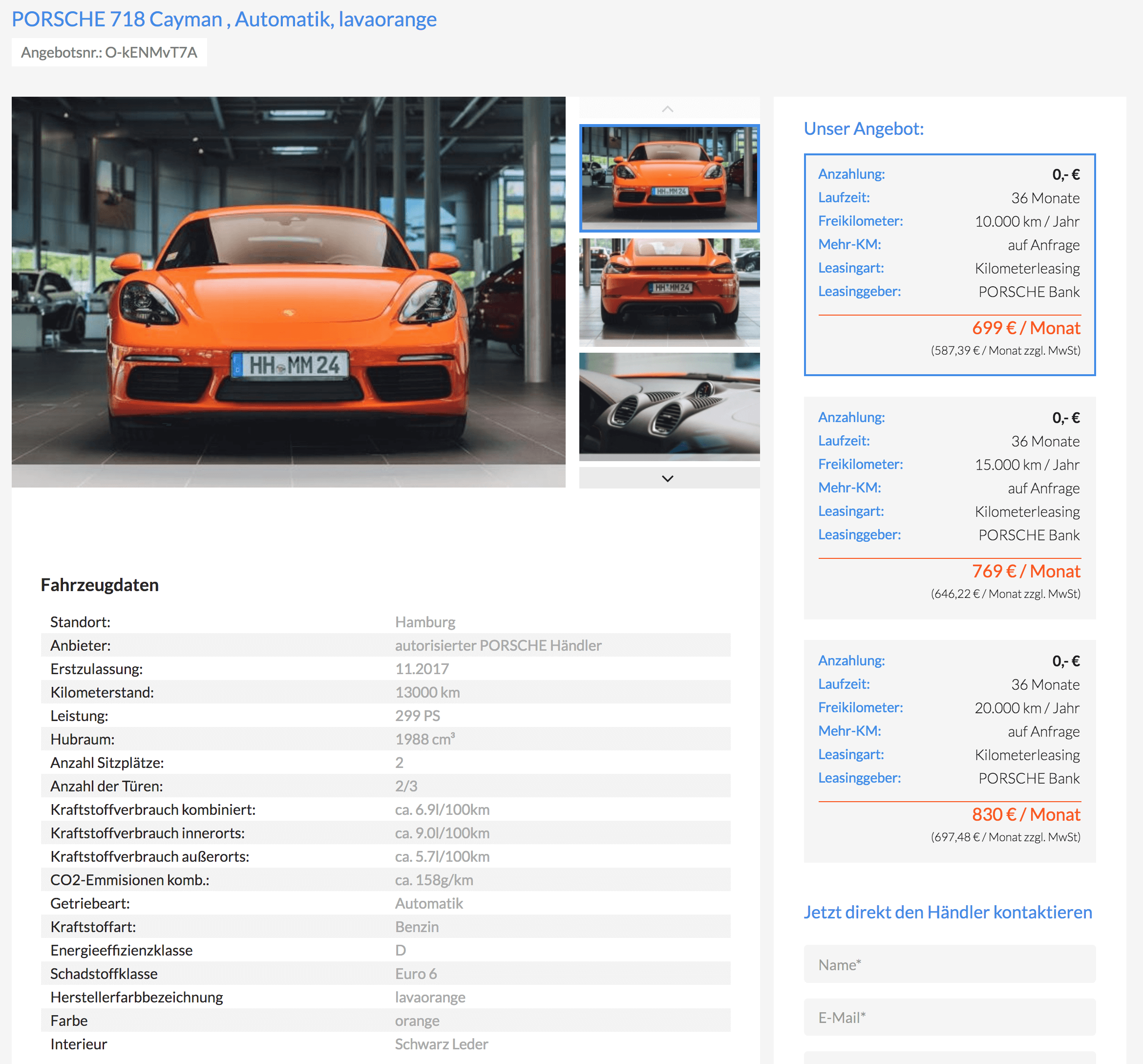Click 'ca. 5.7l/100km' außerorts value

click(442, 856)
